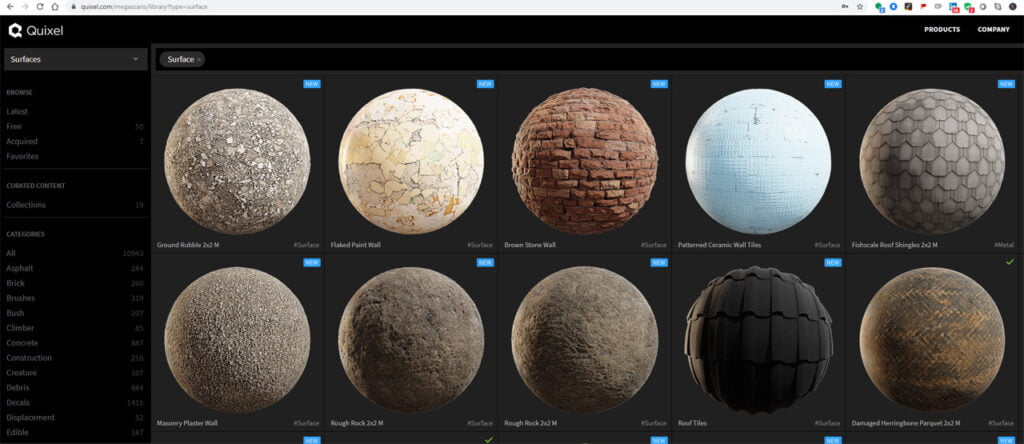The width and height of the screenshot is (1024, 444).
Task: Click the padlock site info icon
Action: [73, 7]
